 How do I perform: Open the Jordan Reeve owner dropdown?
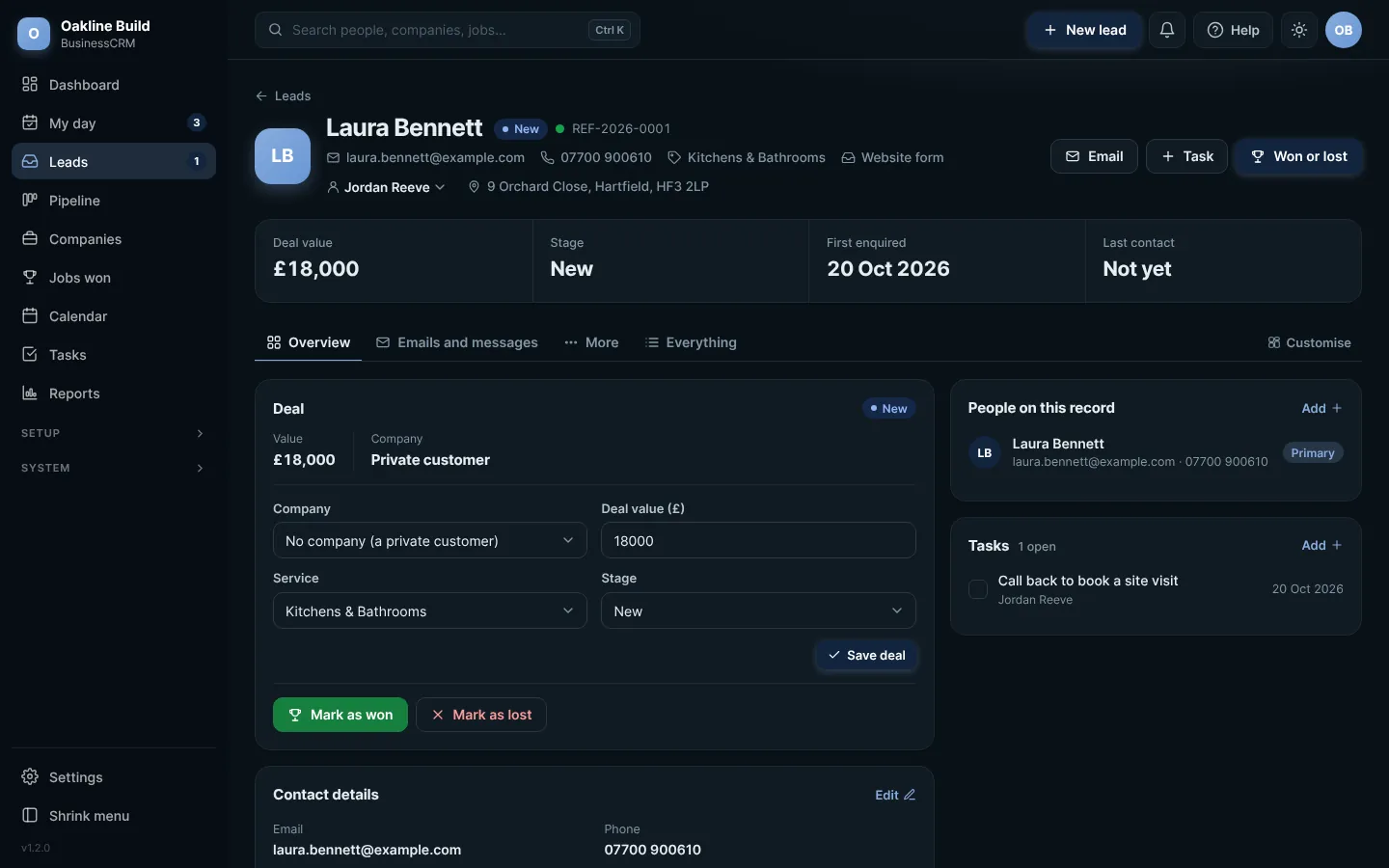[x=387, y=187]
